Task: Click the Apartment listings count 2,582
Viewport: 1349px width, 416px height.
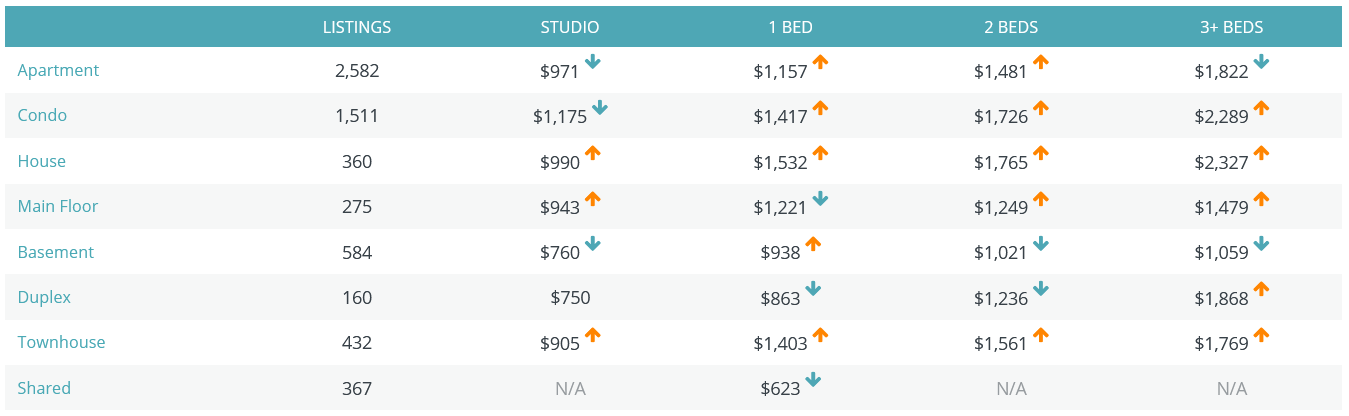Action: coord(357,71)
